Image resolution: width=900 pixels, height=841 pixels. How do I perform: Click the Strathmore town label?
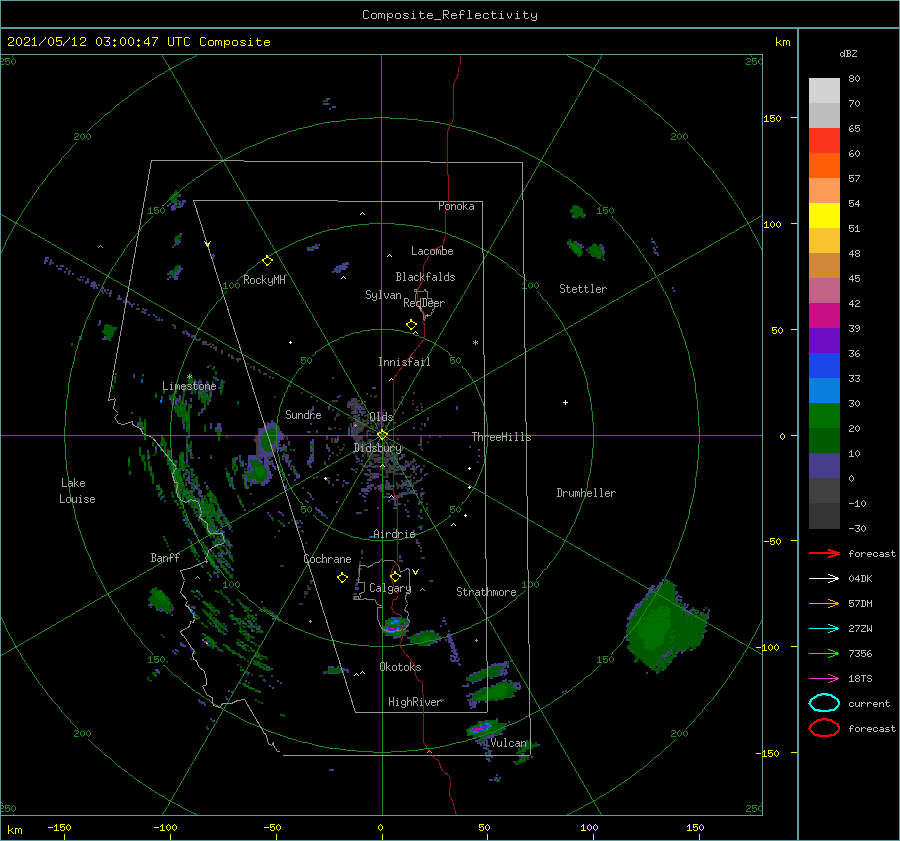tap(486, 592)
